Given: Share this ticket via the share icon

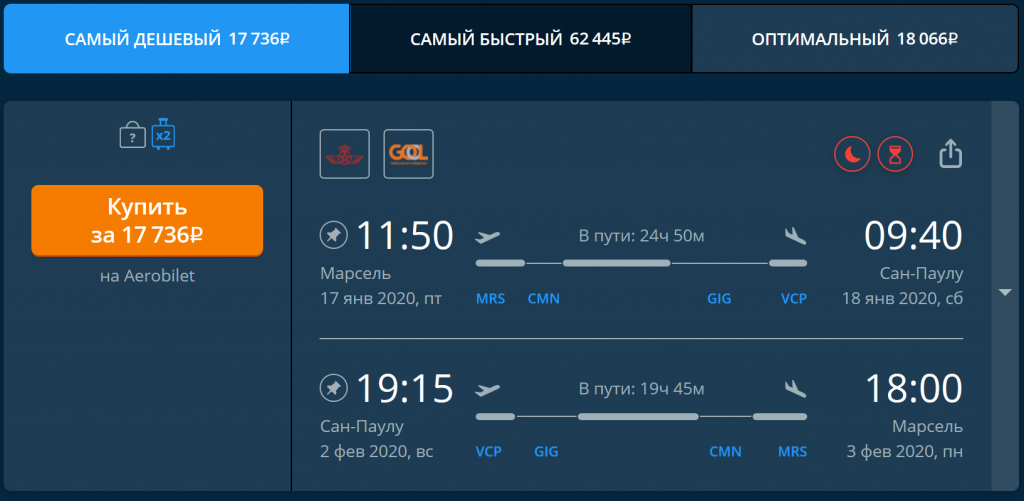Looking at the screenshot, I should pos(951,155).
